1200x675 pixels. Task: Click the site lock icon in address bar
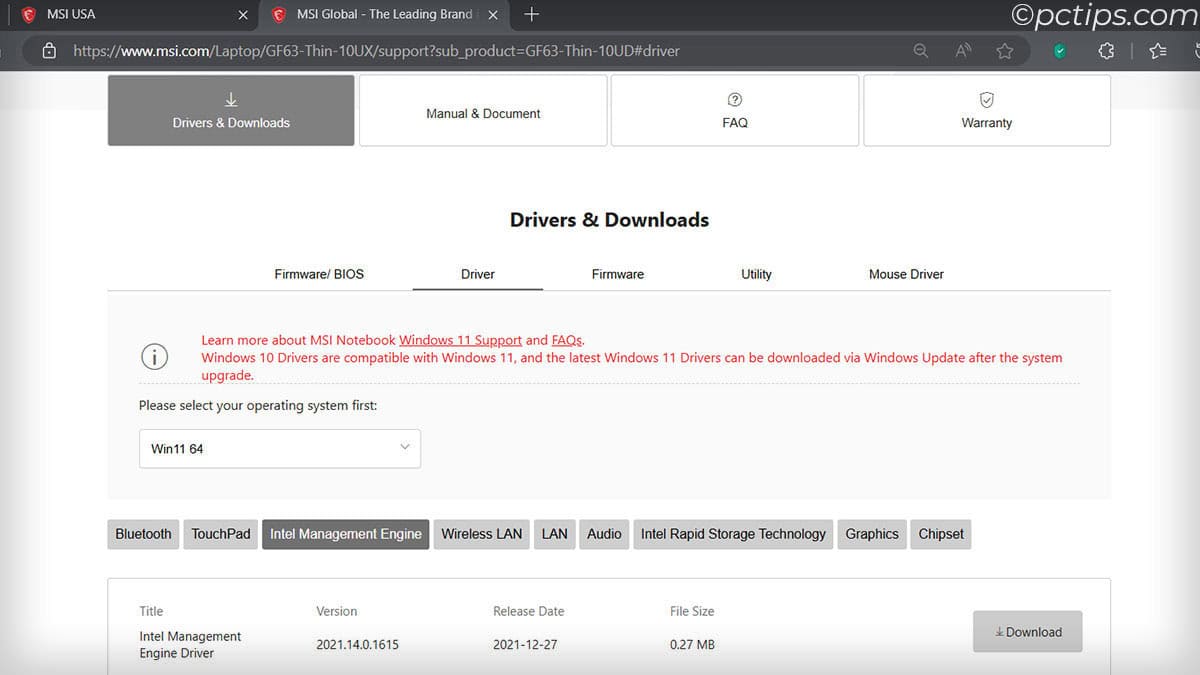[49, 51]
